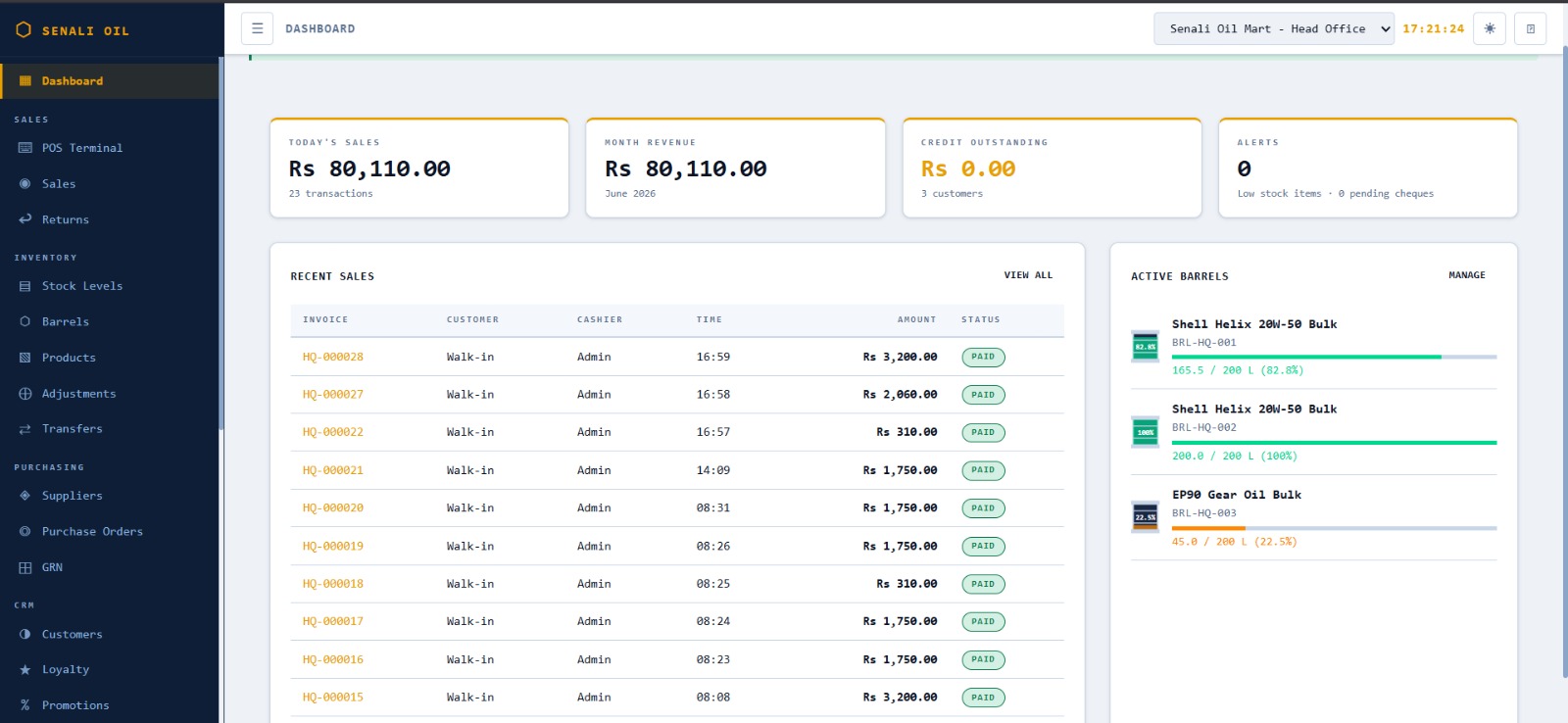Click the Dashboard grid icon in sidebar
1568x723 pixels.
pos(25,81)
